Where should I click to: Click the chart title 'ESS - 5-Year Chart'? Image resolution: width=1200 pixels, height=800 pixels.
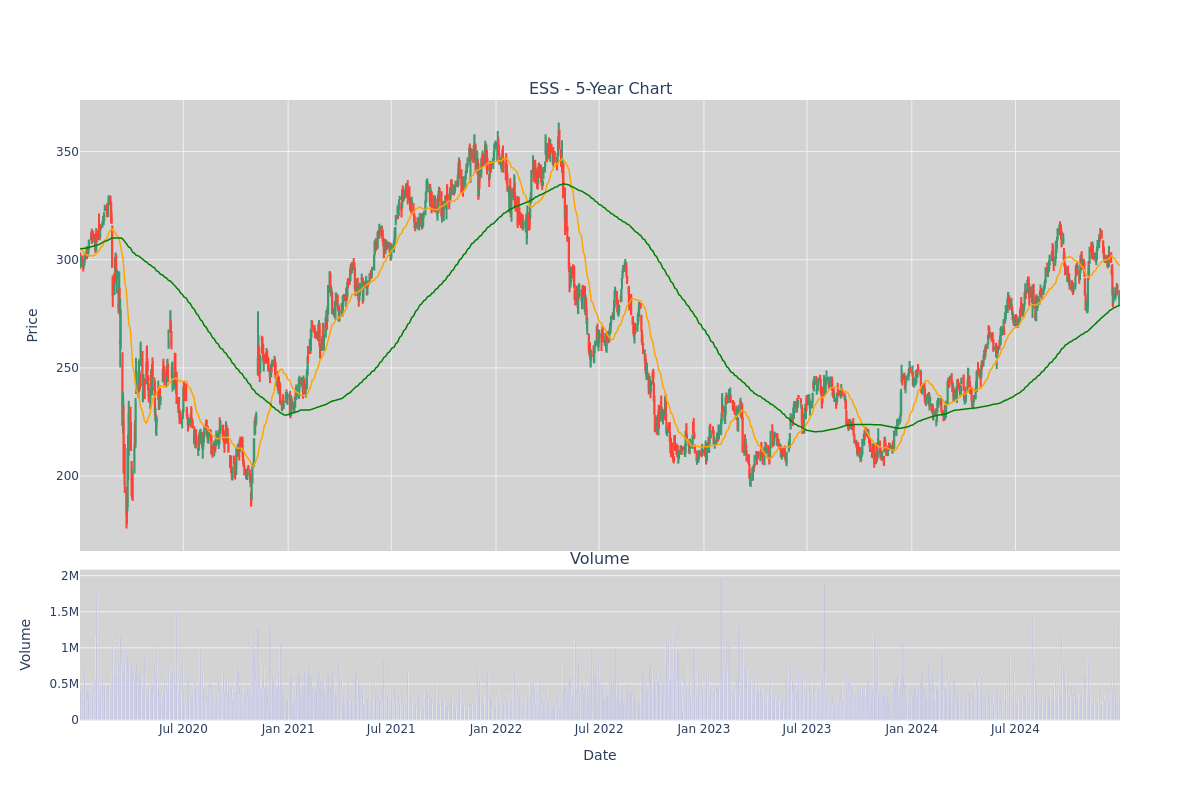600,89
